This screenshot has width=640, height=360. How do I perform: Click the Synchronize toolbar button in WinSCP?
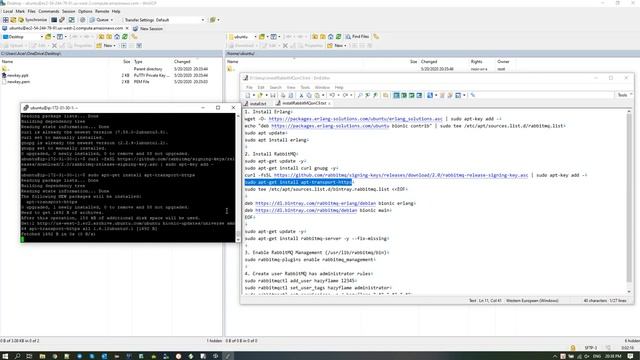click(x=33, y=20)
